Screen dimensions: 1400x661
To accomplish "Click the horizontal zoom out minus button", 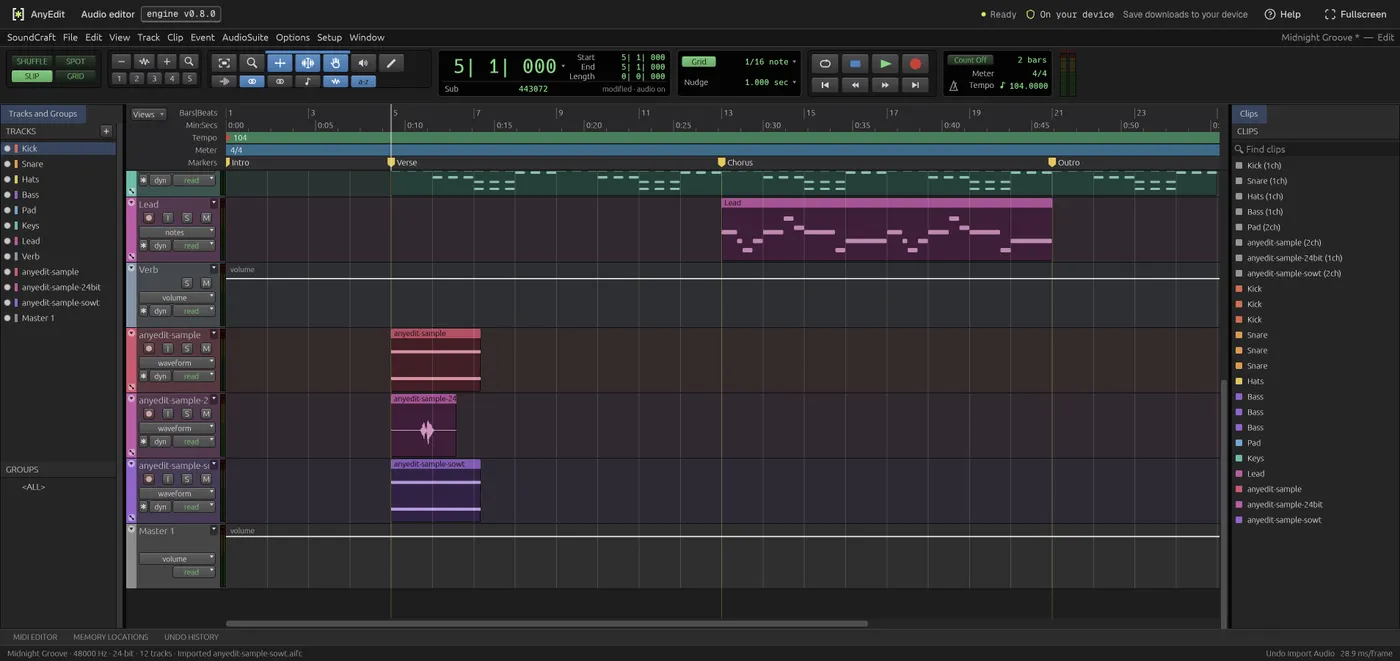I will [122, 62].
